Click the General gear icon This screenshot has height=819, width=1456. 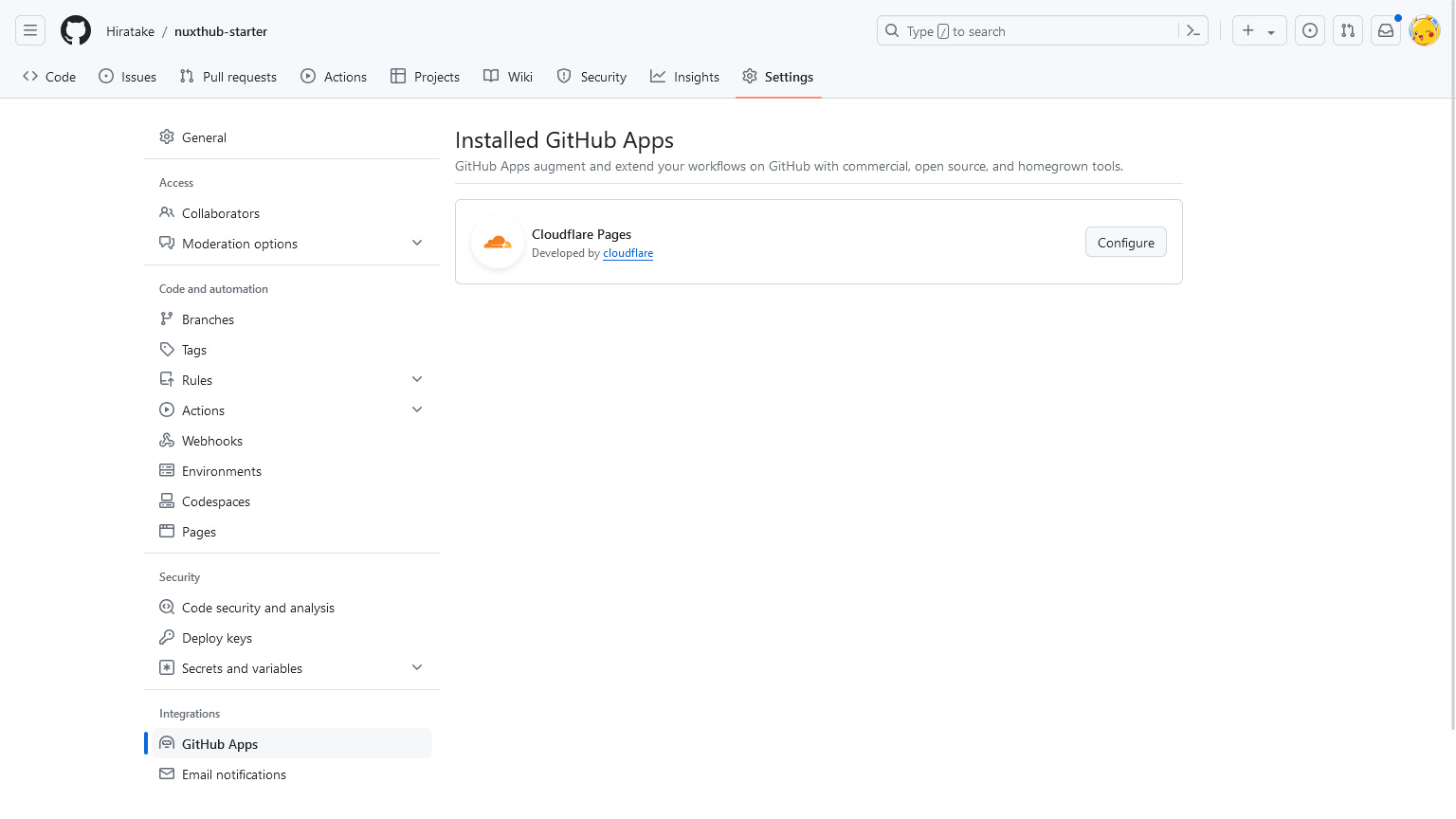(x=167, y=136)
